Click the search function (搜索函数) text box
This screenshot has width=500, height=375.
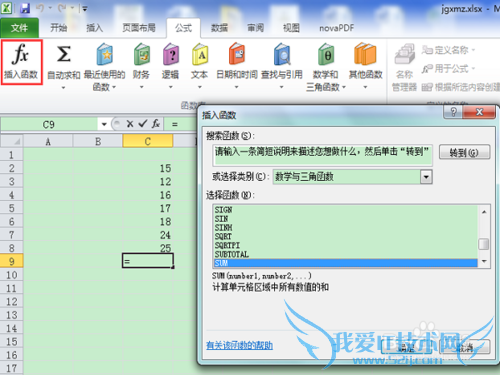point(322,155)
